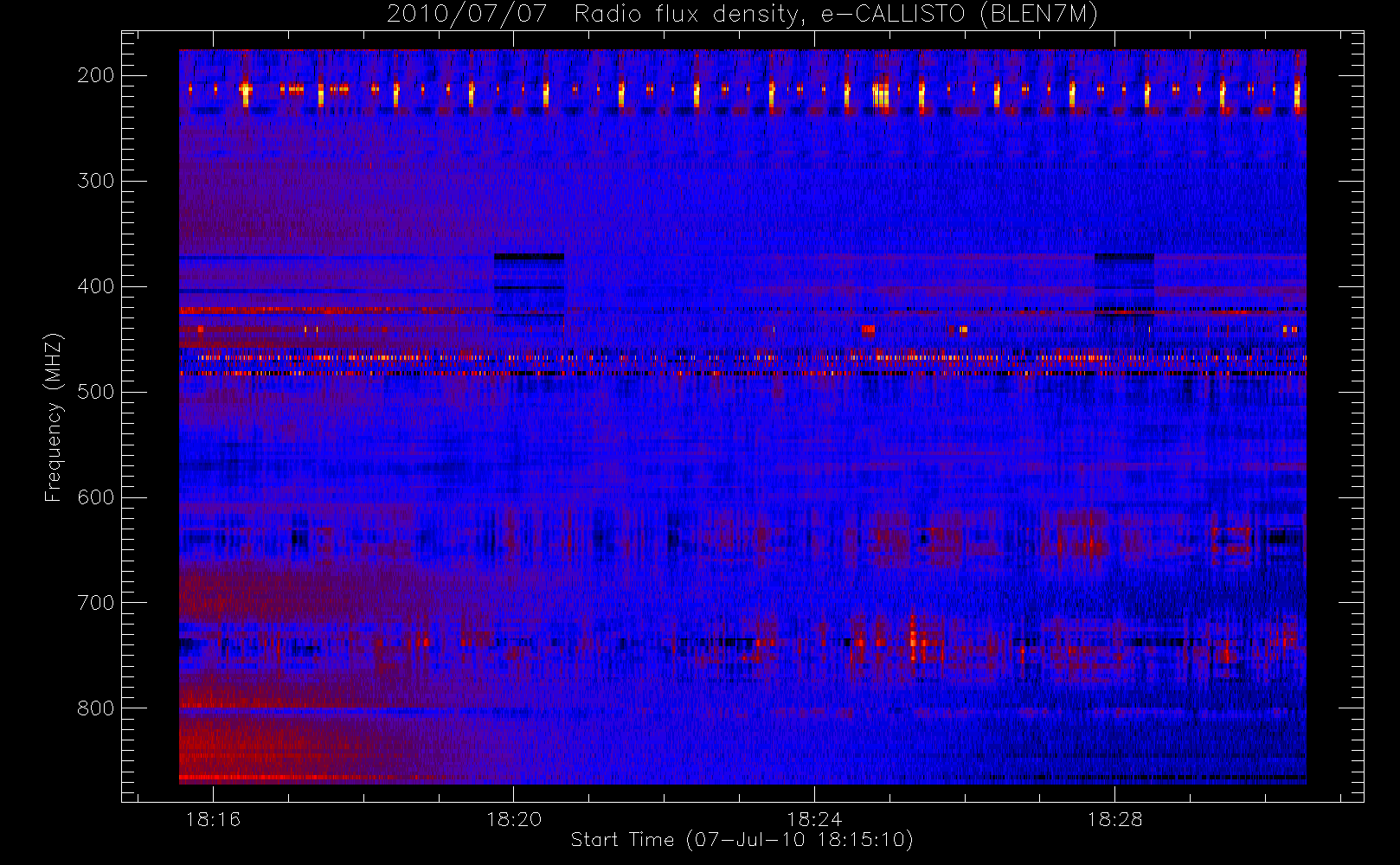Click the 'Frequency (MHz)' axis label
This screenshot has height=865, width=1400.
pyautogui.click(x=55, y=417)
